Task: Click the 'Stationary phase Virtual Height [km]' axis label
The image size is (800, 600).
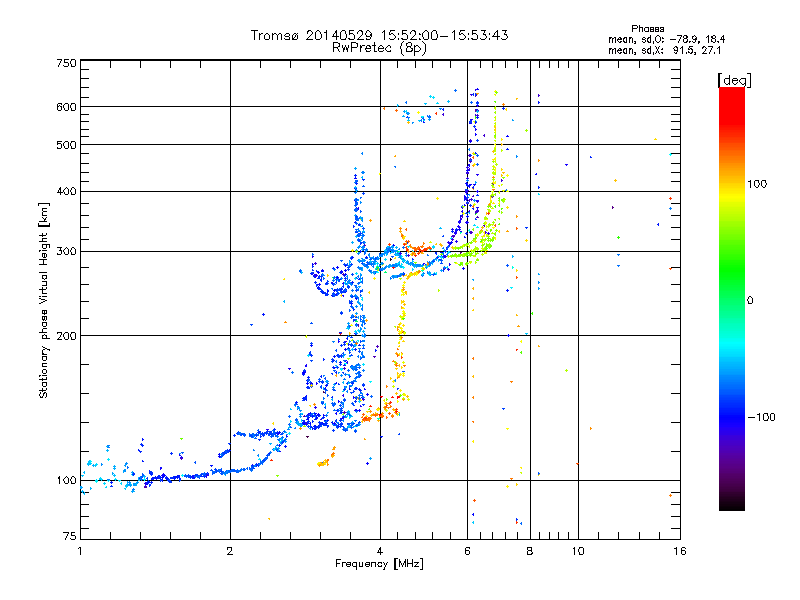Action: point(44,300)
